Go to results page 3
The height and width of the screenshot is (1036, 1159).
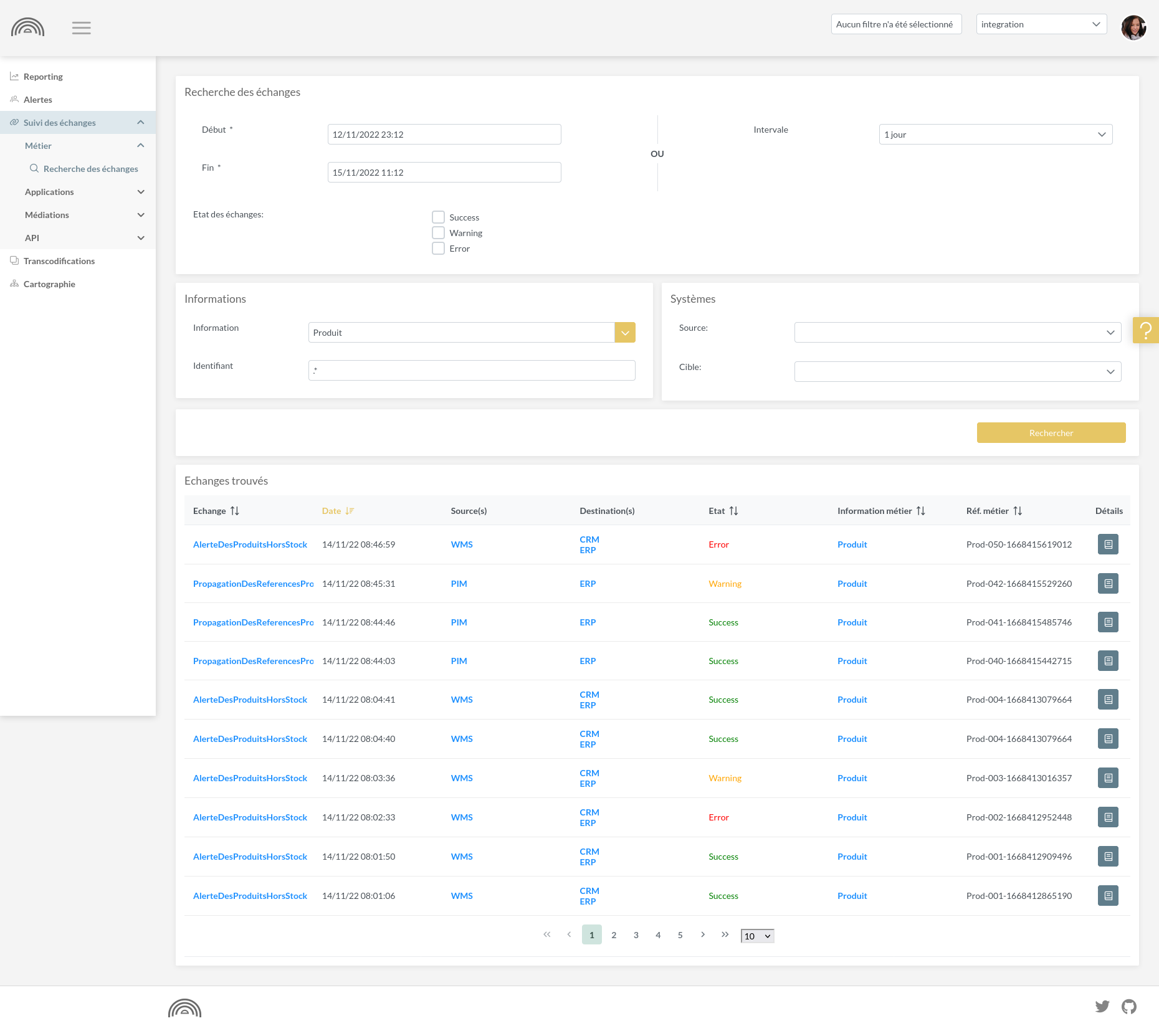[x=636, y=935]
